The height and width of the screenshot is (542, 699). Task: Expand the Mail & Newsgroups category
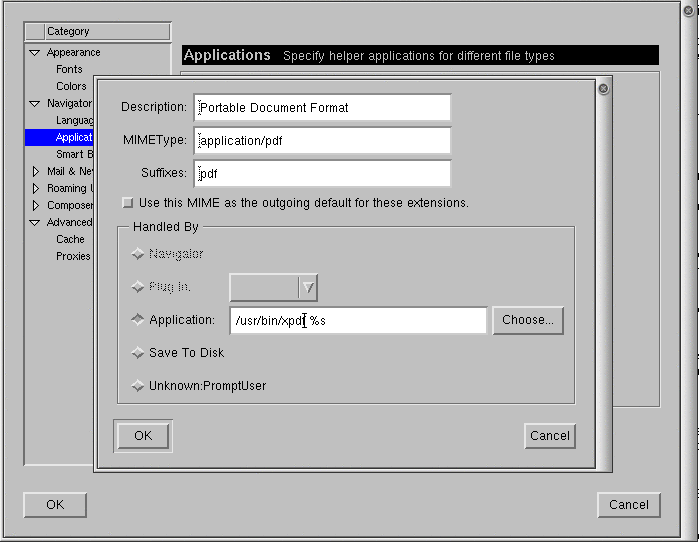point(35,172)
